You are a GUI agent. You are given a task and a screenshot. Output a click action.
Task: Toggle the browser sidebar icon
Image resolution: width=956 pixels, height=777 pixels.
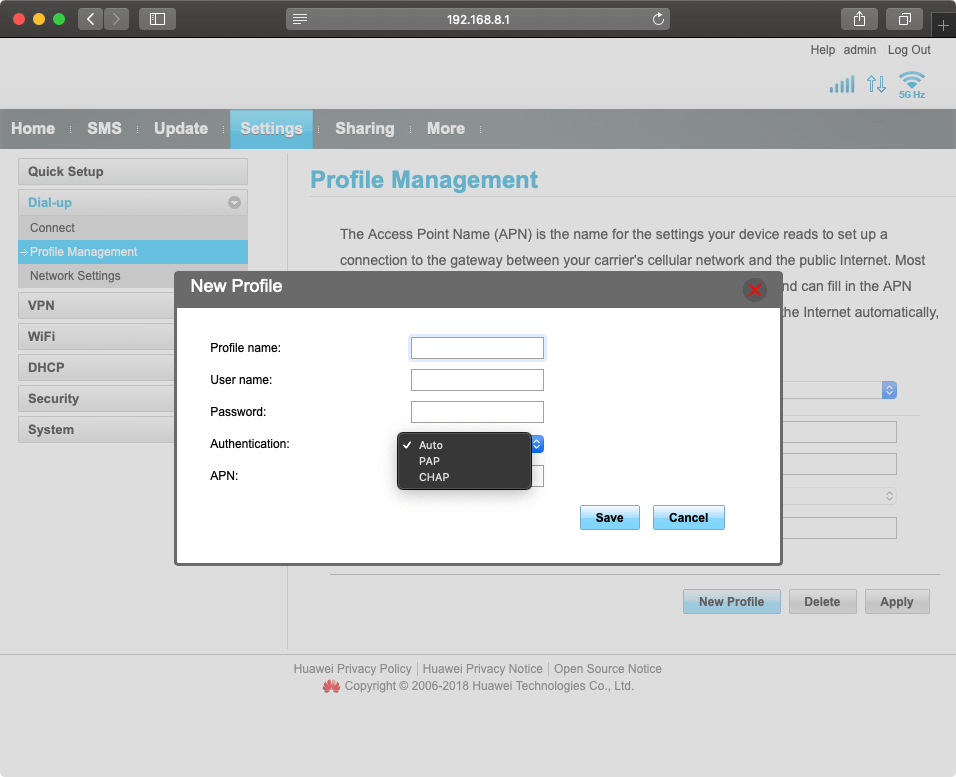[x=157, y=18]
